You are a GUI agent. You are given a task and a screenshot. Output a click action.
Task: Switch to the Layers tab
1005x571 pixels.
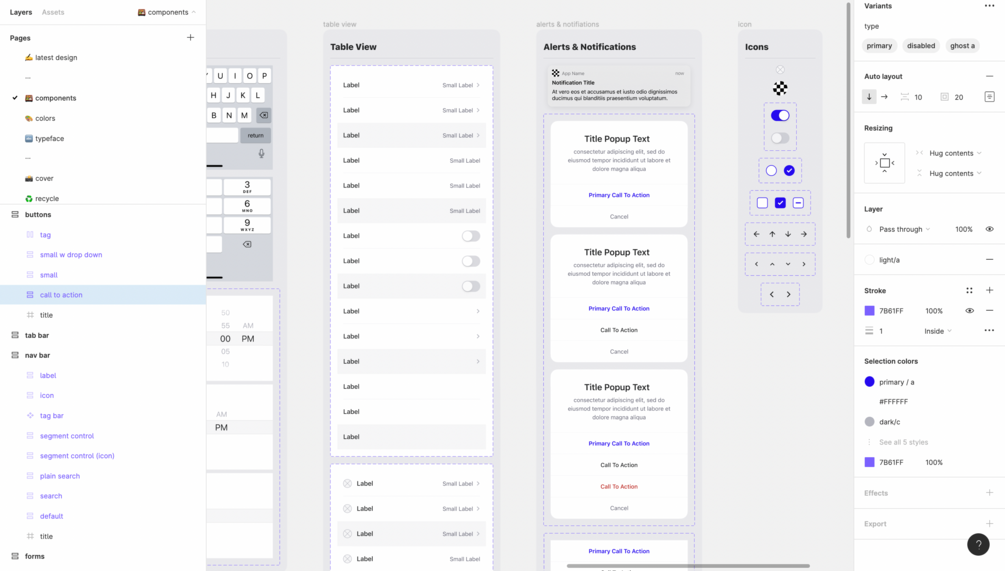pyautogui.click(x=21, y=12)
